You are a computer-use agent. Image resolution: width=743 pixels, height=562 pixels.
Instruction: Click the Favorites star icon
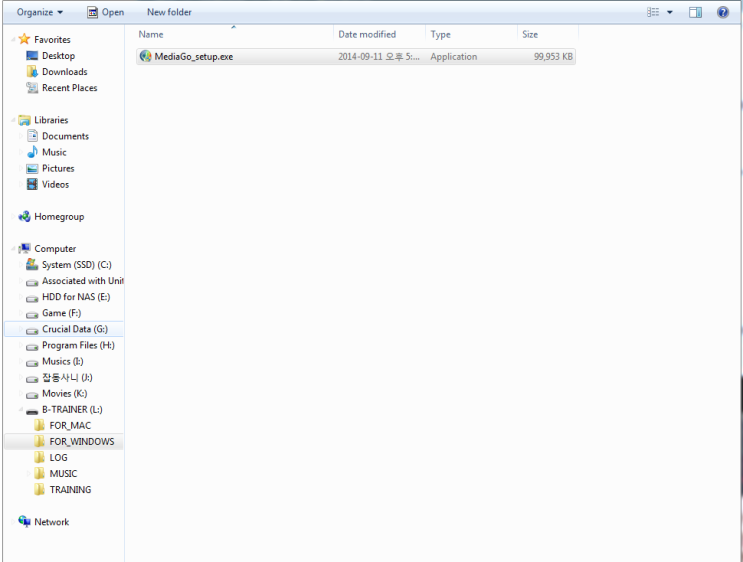pyautogui.click(x=24, y=39)
